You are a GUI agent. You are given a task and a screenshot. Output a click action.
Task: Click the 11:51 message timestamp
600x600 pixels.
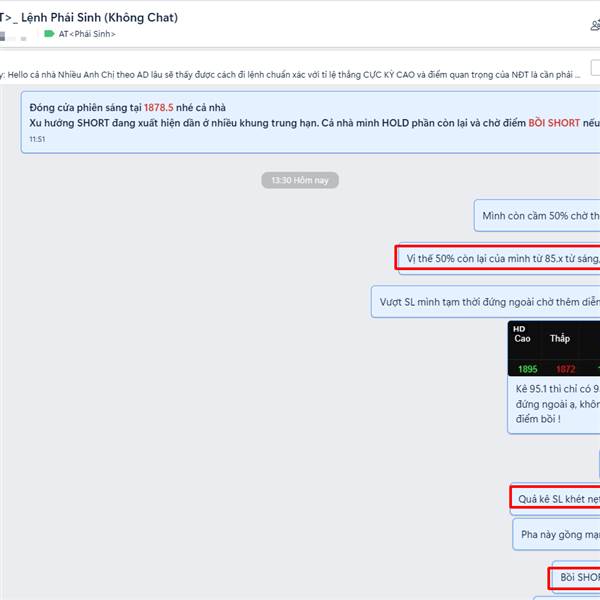[37, 139]
